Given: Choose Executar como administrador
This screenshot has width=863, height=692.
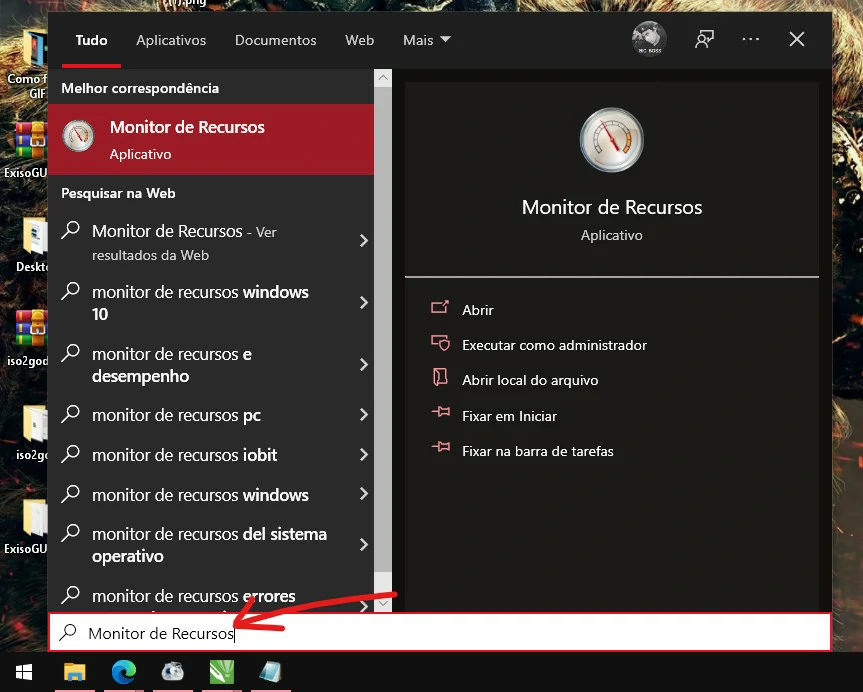Looking at the screenshot, I should coord(554,345).
